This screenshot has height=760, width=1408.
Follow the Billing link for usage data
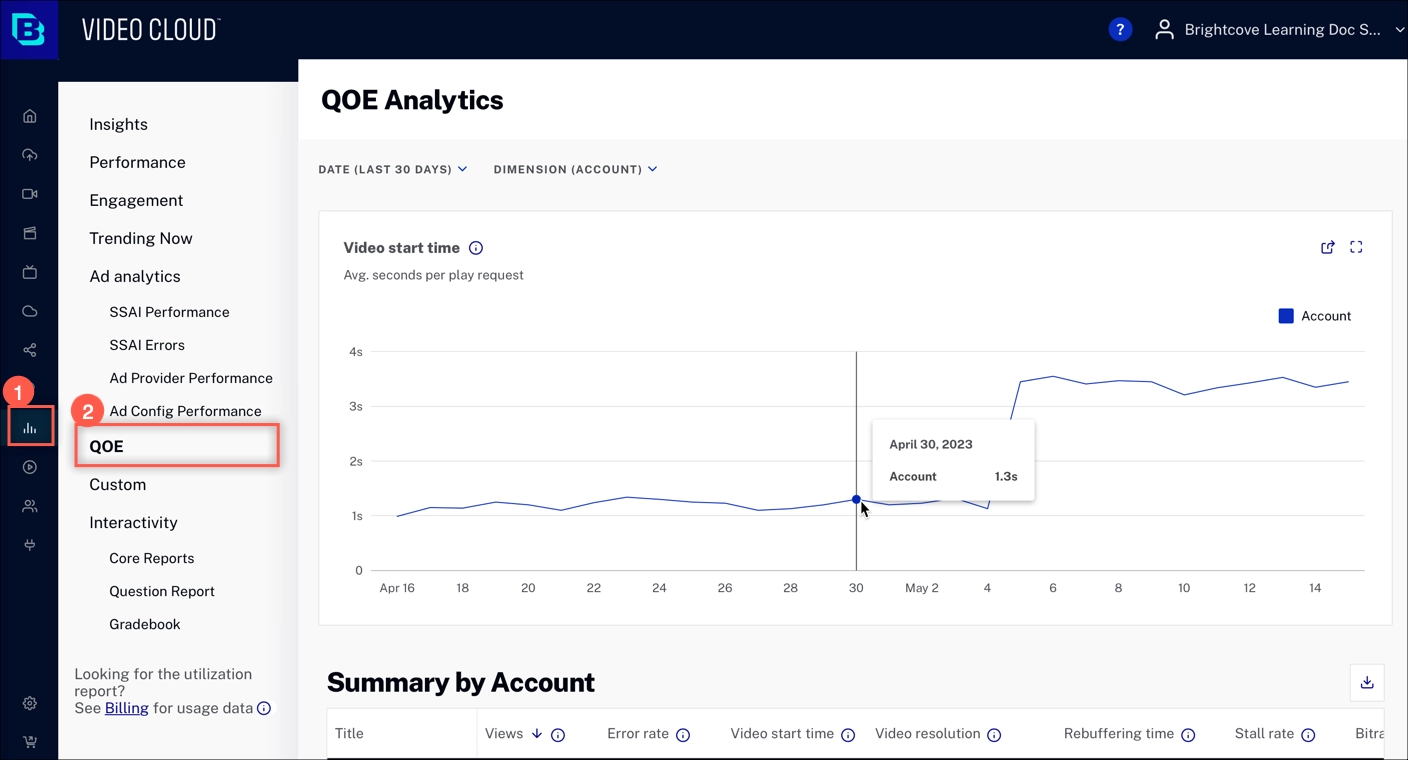coord(126,708)
